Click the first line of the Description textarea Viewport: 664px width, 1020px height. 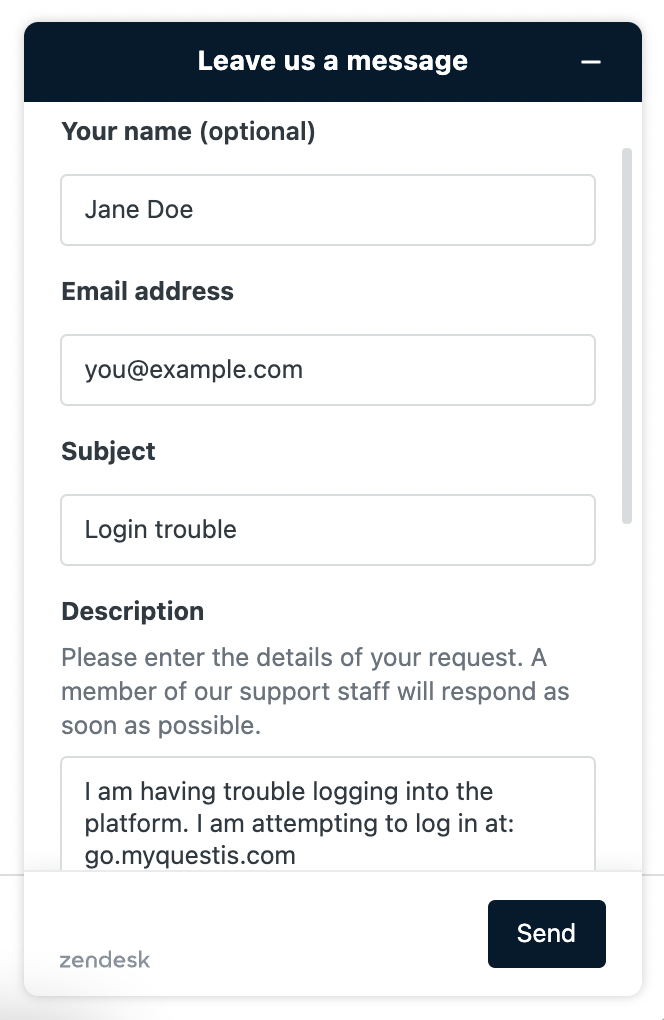tap(288, 792)
